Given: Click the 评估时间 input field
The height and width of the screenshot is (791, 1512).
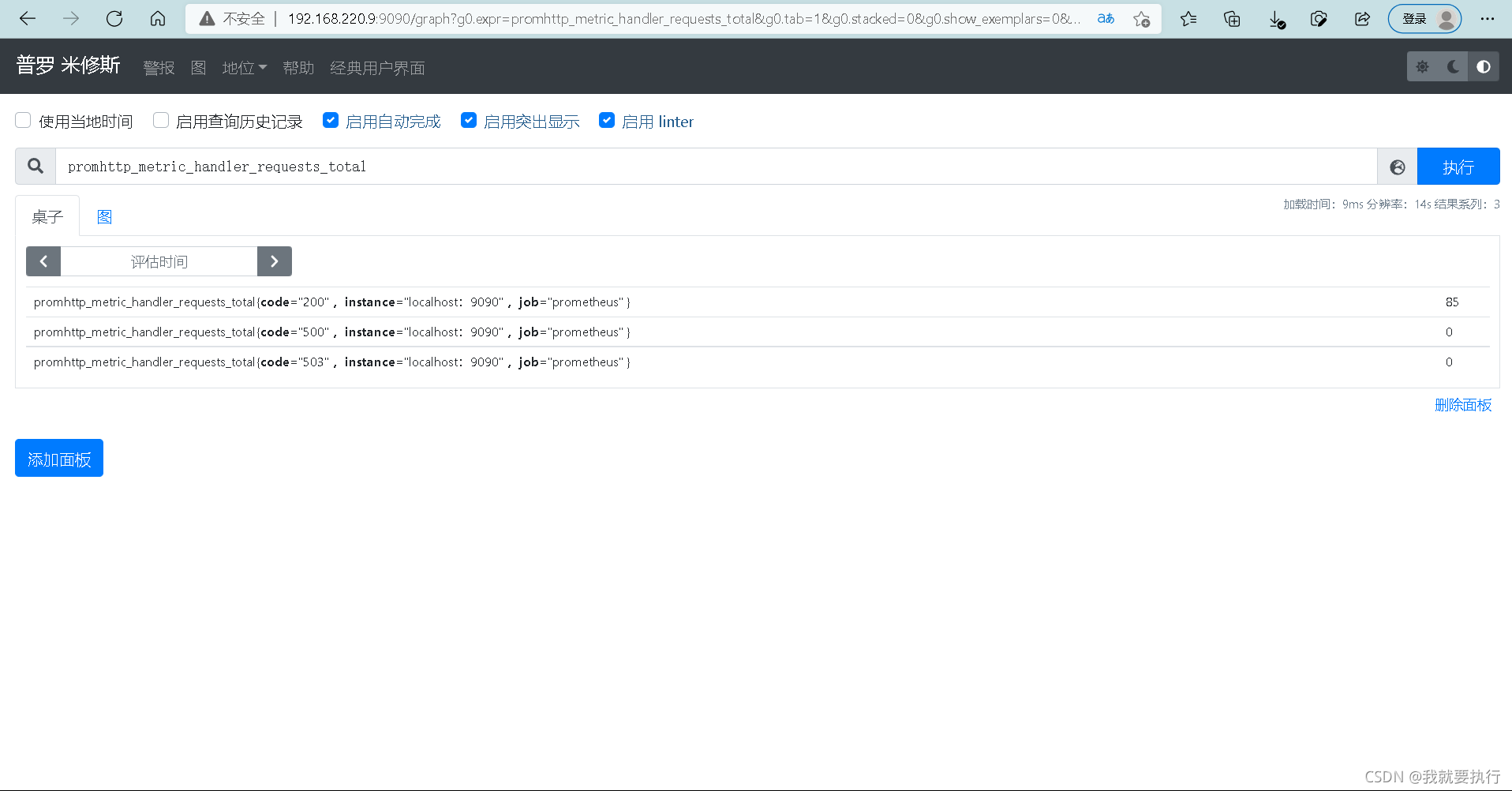Looking at the screenshot, I should point(159,261).
